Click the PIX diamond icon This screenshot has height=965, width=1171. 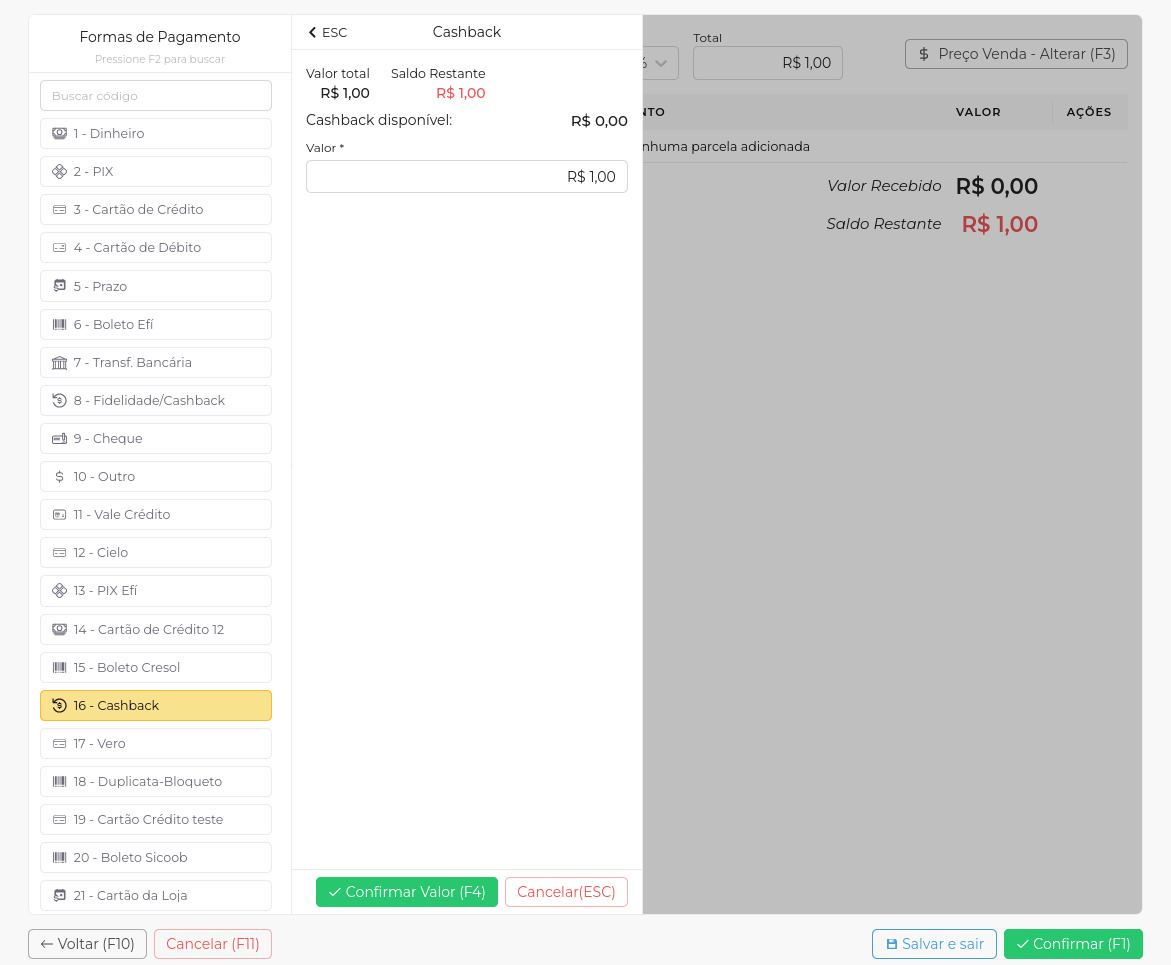pos(58,171)
